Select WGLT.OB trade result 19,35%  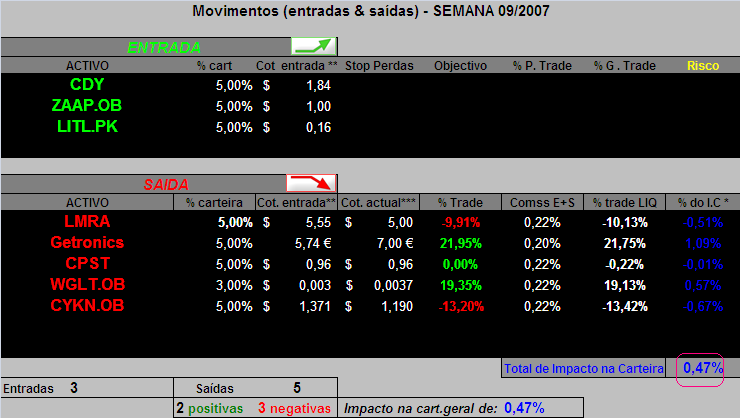coord(461,285)
